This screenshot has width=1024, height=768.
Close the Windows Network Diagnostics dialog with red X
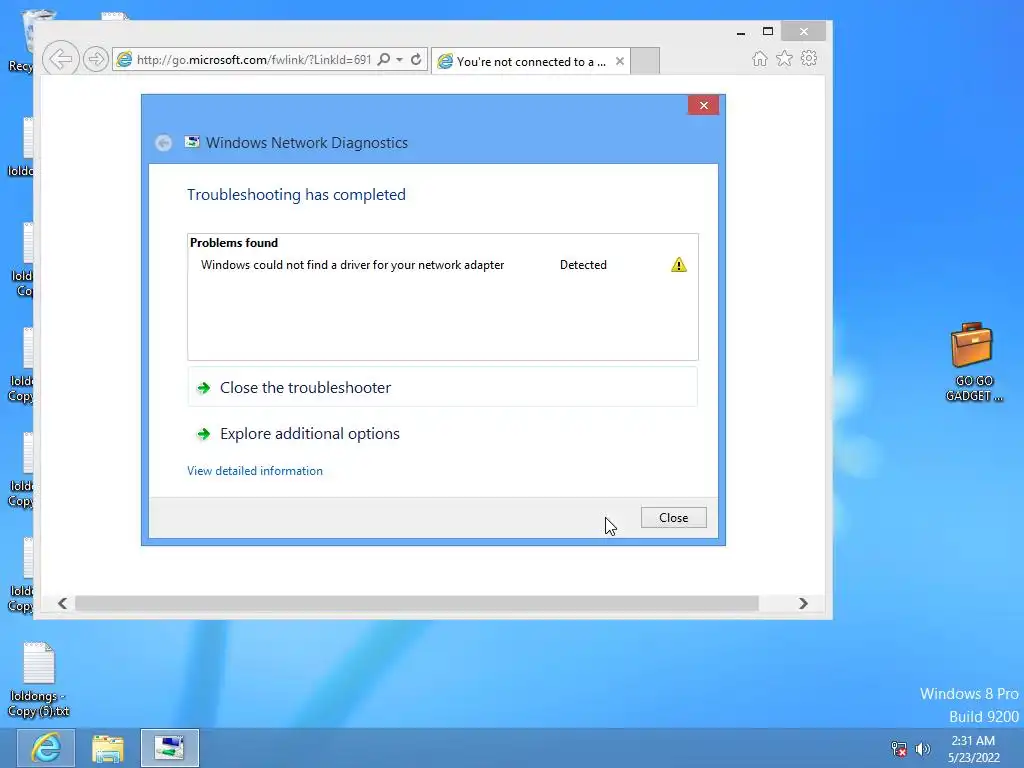pyautogui.click(x=703, y=105)
